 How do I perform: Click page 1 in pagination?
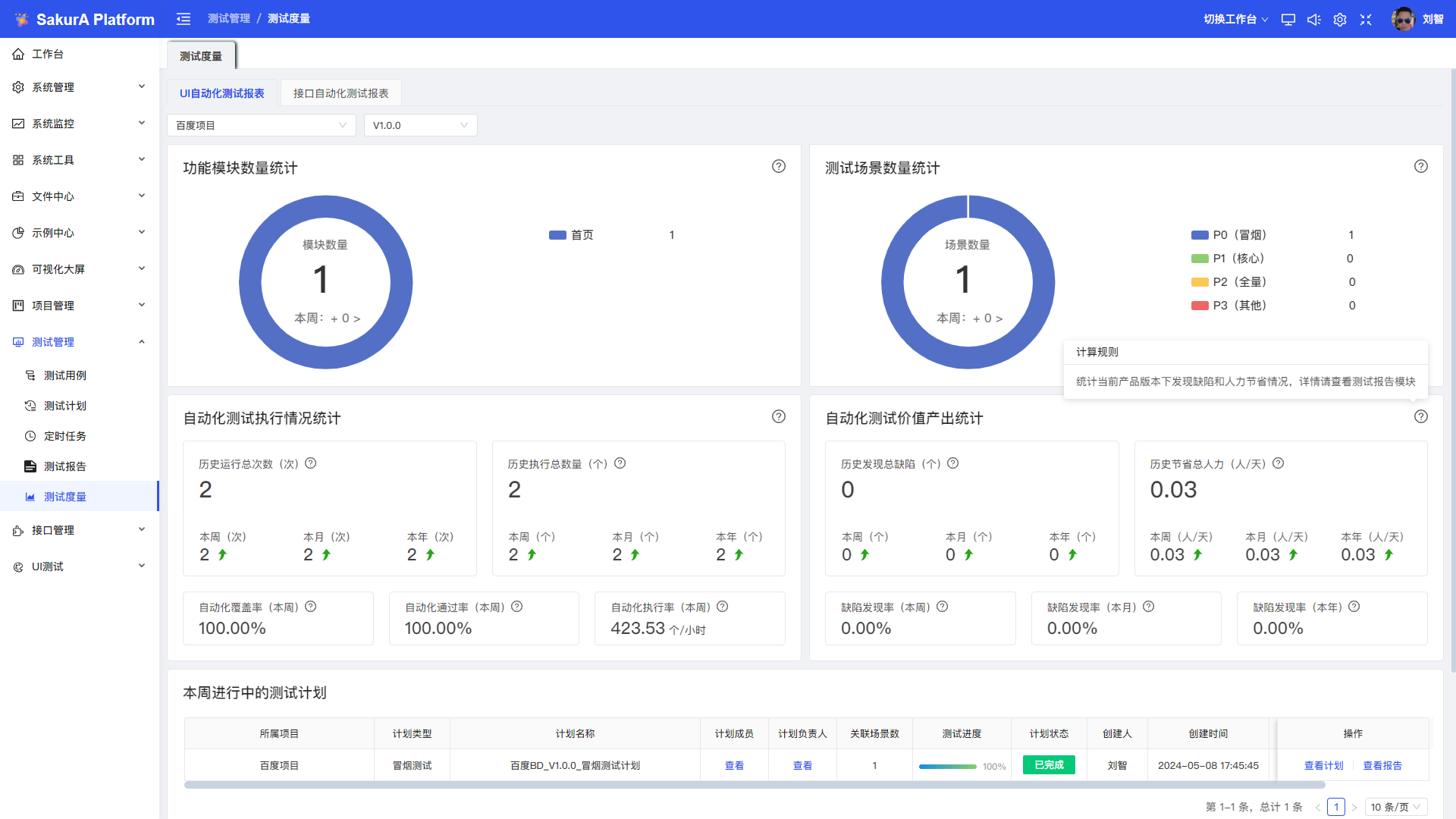[1336, 807]
